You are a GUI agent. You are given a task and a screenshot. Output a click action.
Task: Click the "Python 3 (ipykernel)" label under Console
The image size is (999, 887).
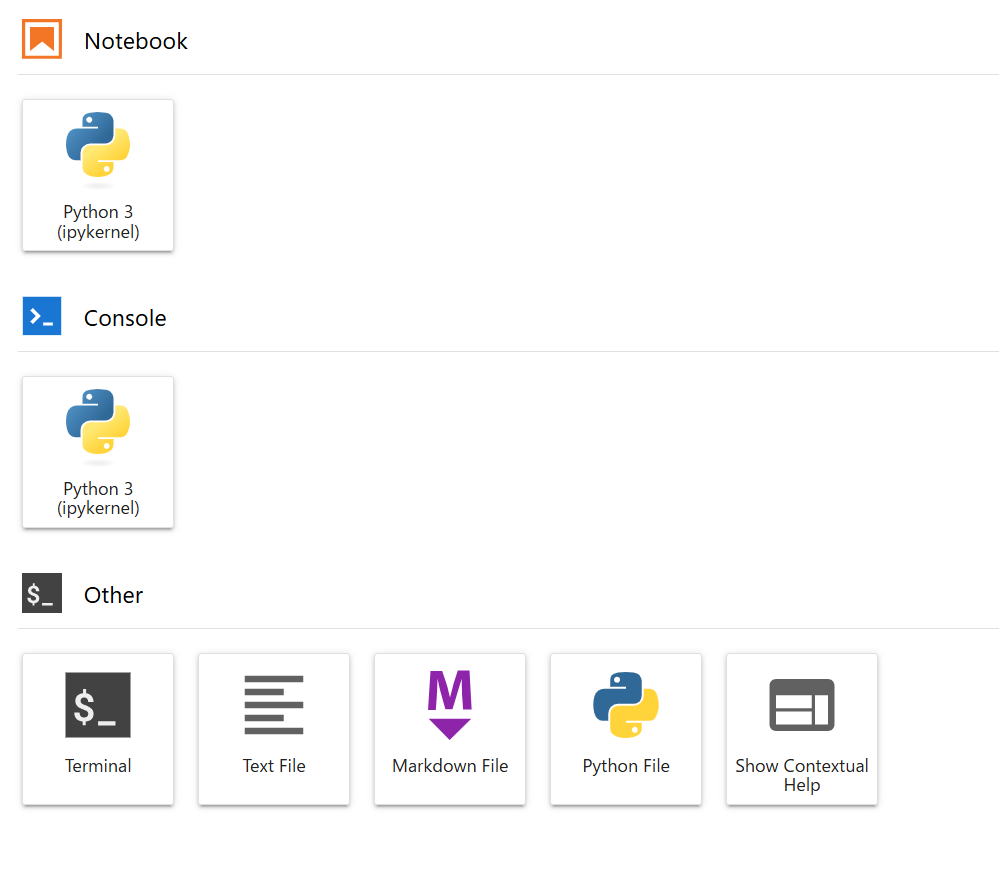pos(98,499)
